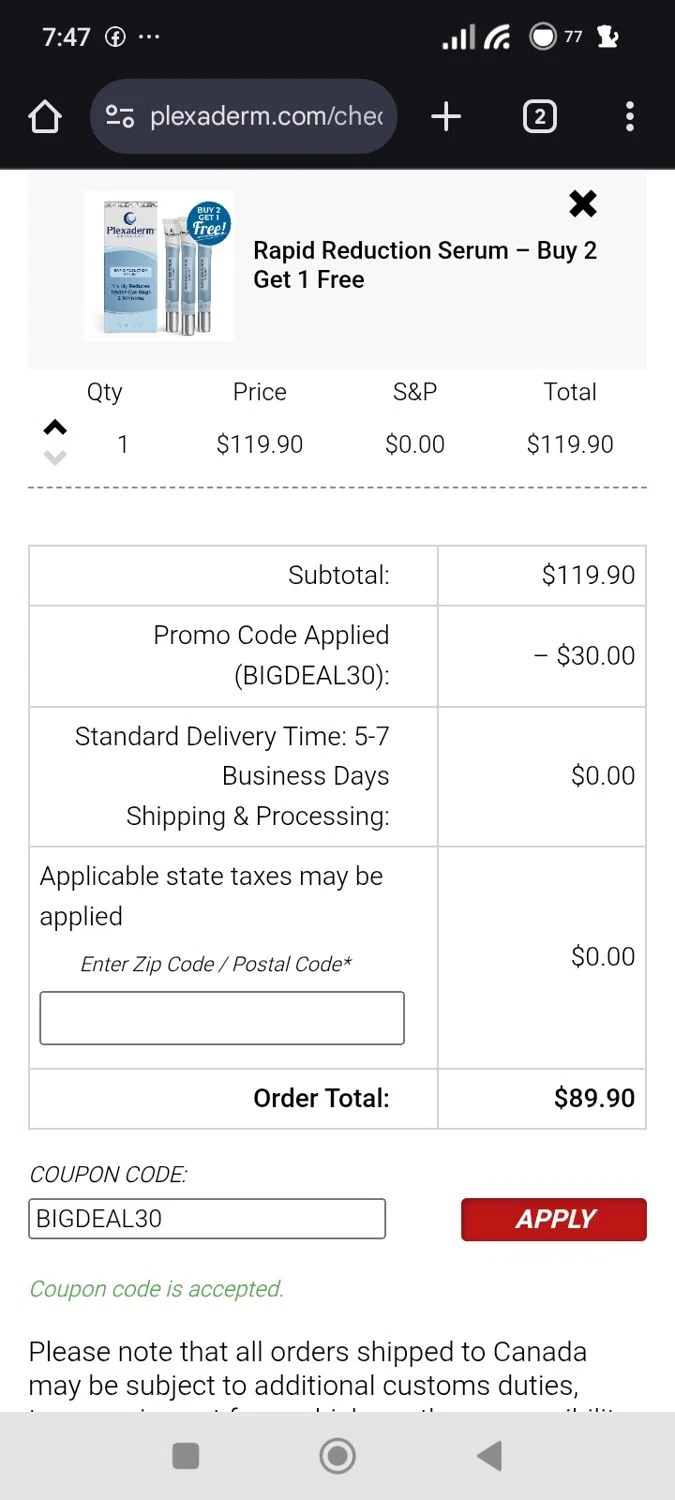675x1500 pixels.
Task: Tap the Android back triangle button
Action: point(489,1456)
